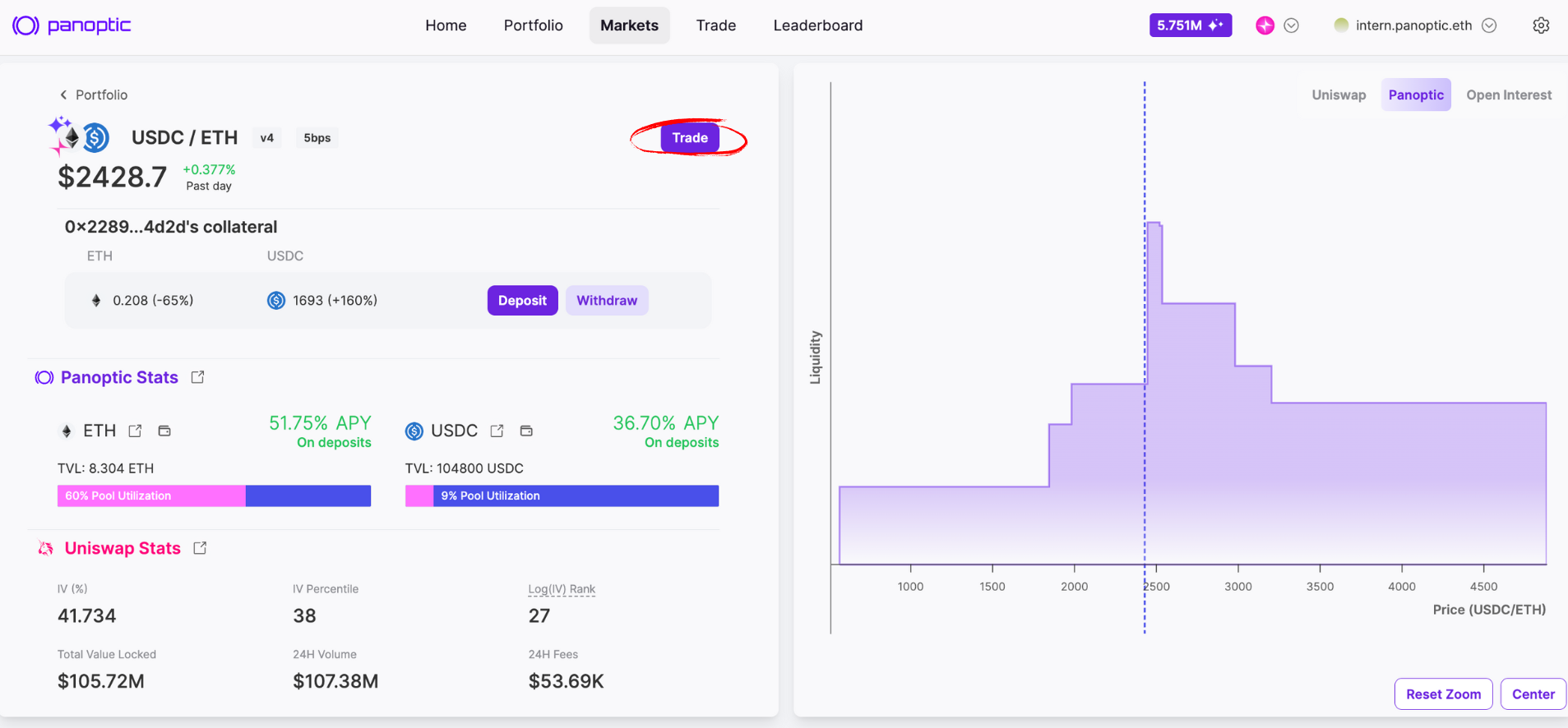Image resolution: width=1568 pixels, height=728 pixels.
Task: Expand the network dropdown chevron
Action: pos(1292,25)
